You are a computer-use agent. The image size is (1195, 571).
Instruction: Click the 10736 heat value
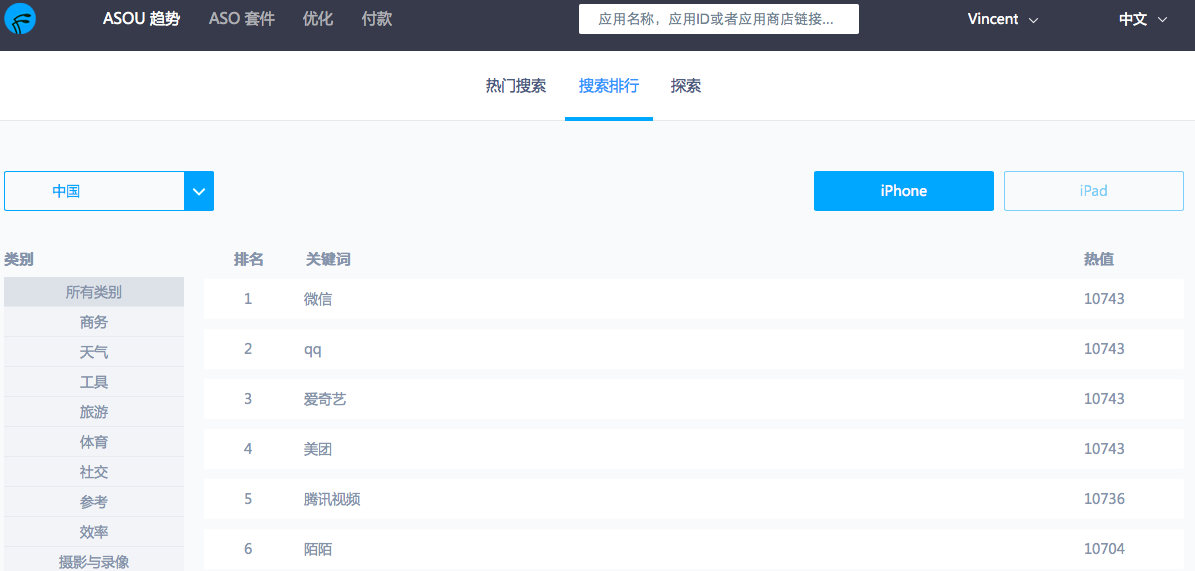(1104, 499)
